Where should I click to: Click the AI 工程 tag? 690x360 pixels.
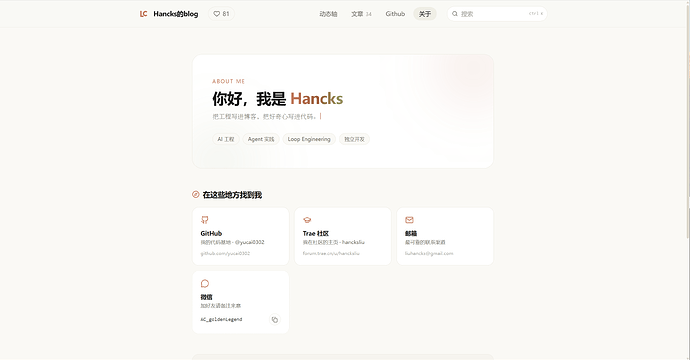pyautogui.click(x=226, y=139)
